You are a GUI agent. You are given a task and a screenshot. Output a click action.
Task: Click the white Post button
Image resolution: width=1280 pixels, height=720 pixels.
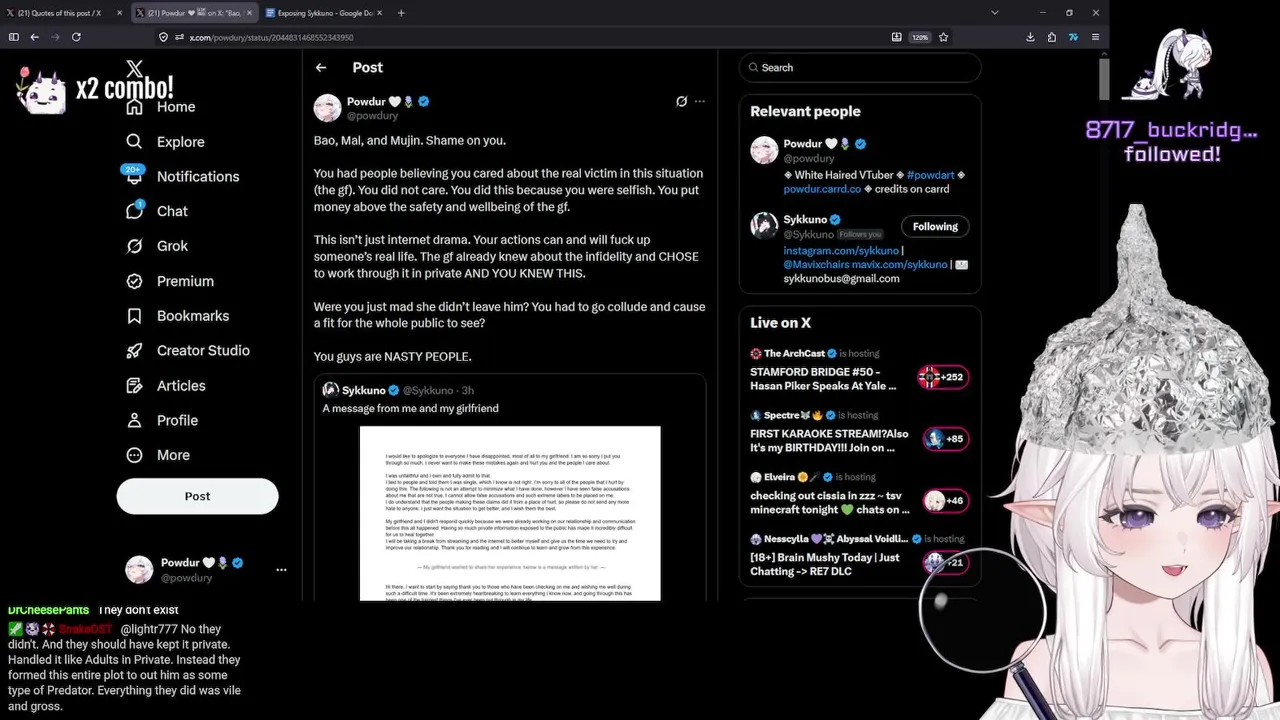point(197,496)
